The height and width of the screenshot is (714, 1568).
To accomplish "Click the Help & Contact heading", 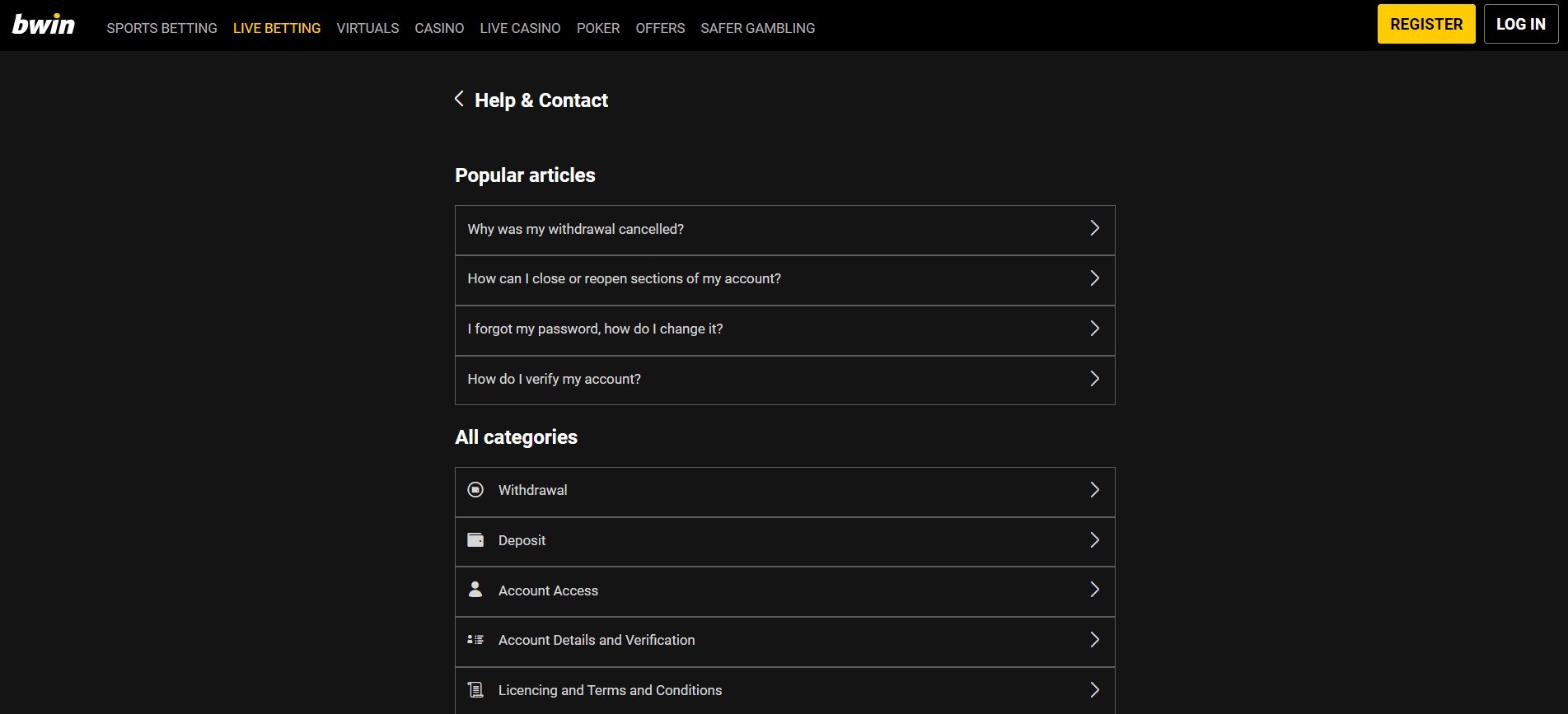I will pos(541,100).
